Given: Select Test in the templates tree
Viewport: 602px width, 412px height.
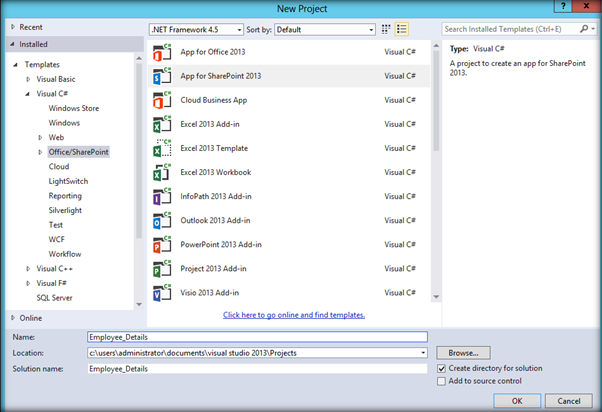Looking at the screenshot, I should pos(56,225).
